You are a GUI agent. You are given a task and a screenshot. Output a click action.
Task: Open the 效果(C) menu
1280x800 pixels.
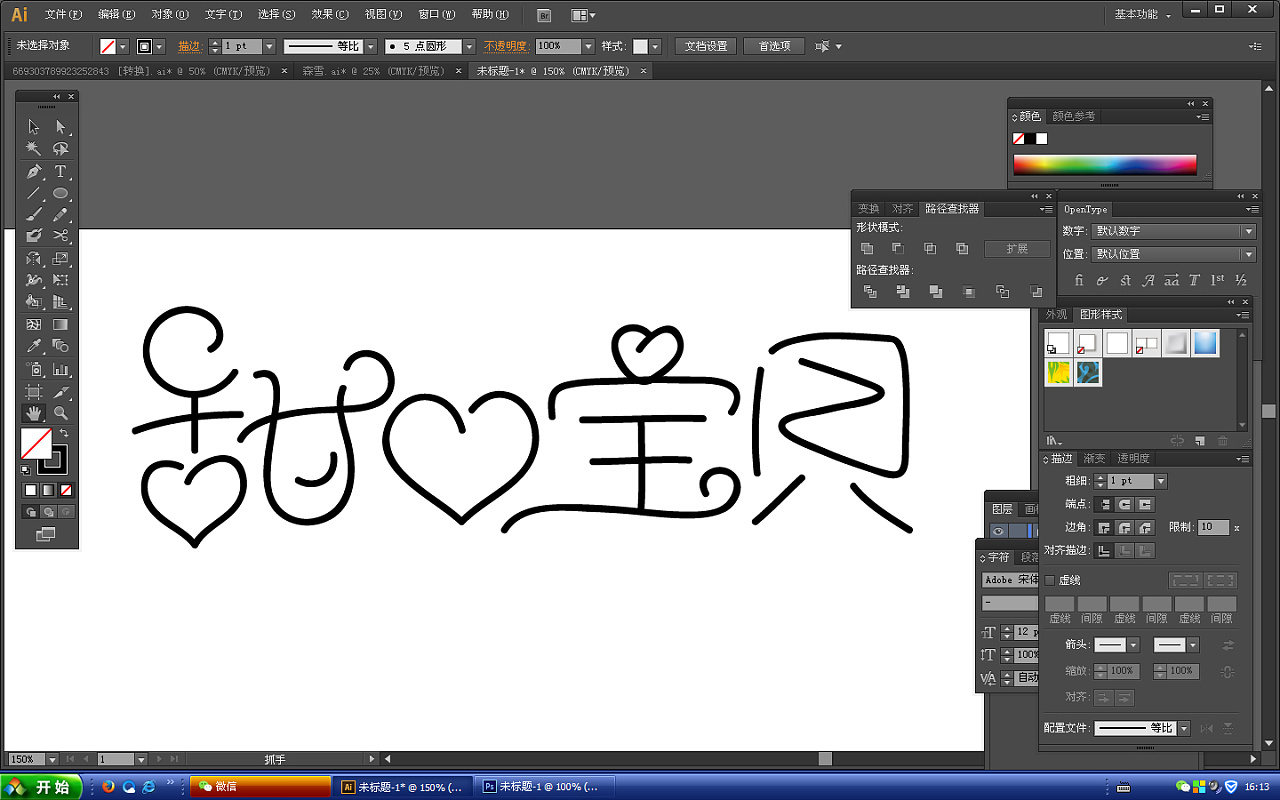pyautogui.click(x=330, y=15)
